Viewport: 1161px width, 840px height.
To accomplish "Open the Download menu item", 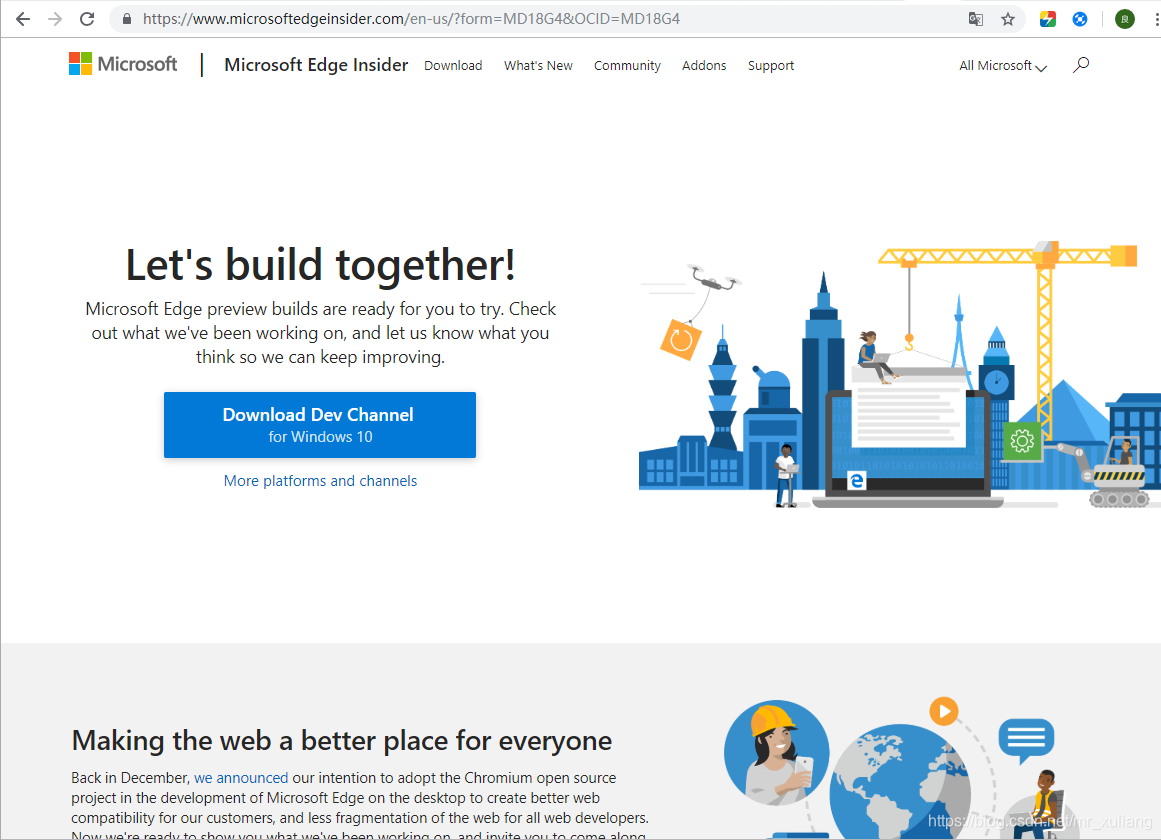I will point(453,66).
